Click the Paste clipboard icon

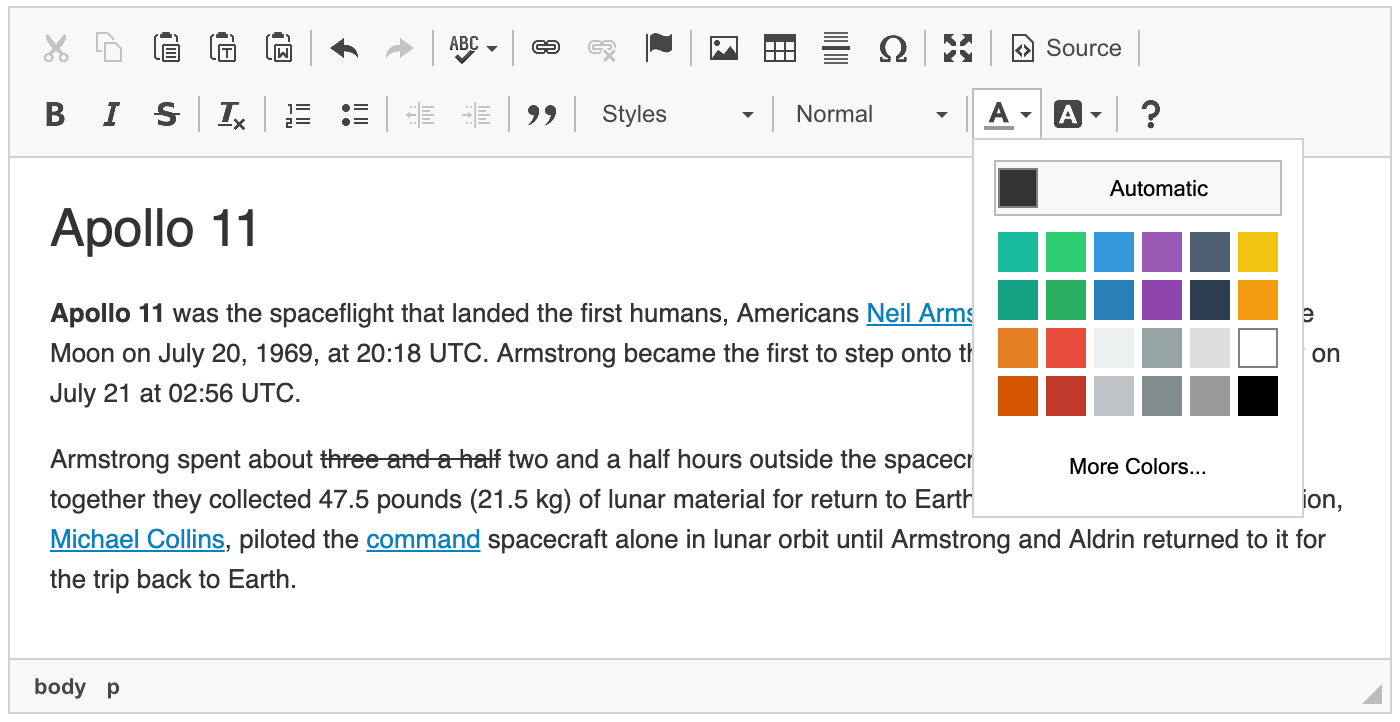166,48
